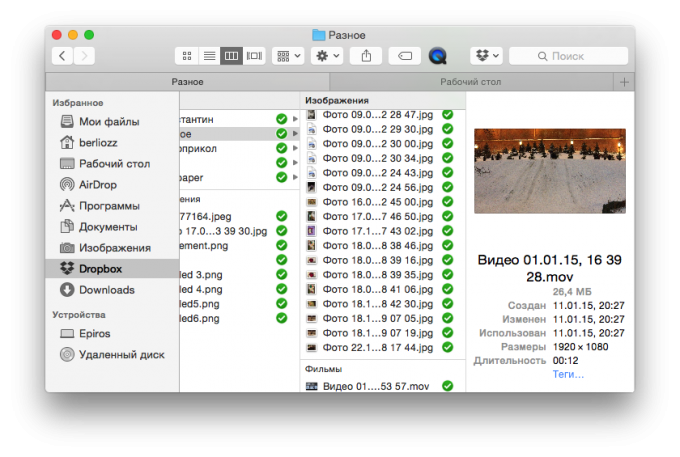The height and width of the screenshot is (457, 680).
Task: Switch to icon view in the toolbar
Action: click(186, 56)
